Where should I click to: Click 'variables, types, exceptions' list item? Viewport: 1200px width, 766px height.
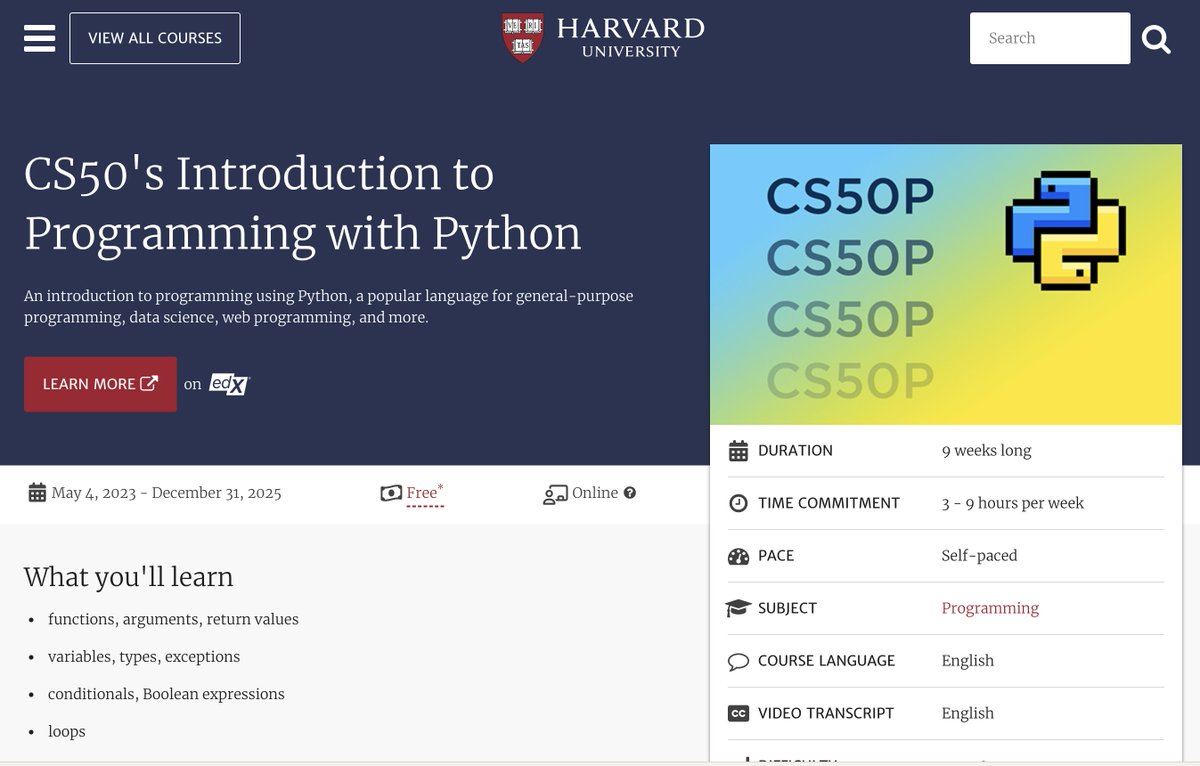click(144, 657)
